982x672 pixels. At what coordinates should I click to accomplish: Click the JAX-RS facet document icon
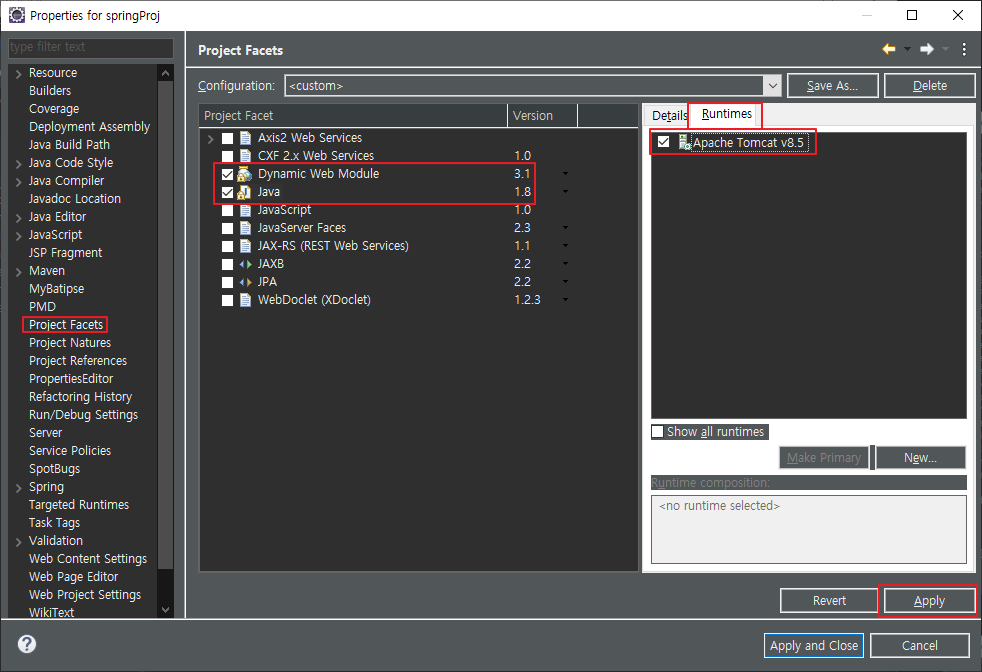point(246,246)
